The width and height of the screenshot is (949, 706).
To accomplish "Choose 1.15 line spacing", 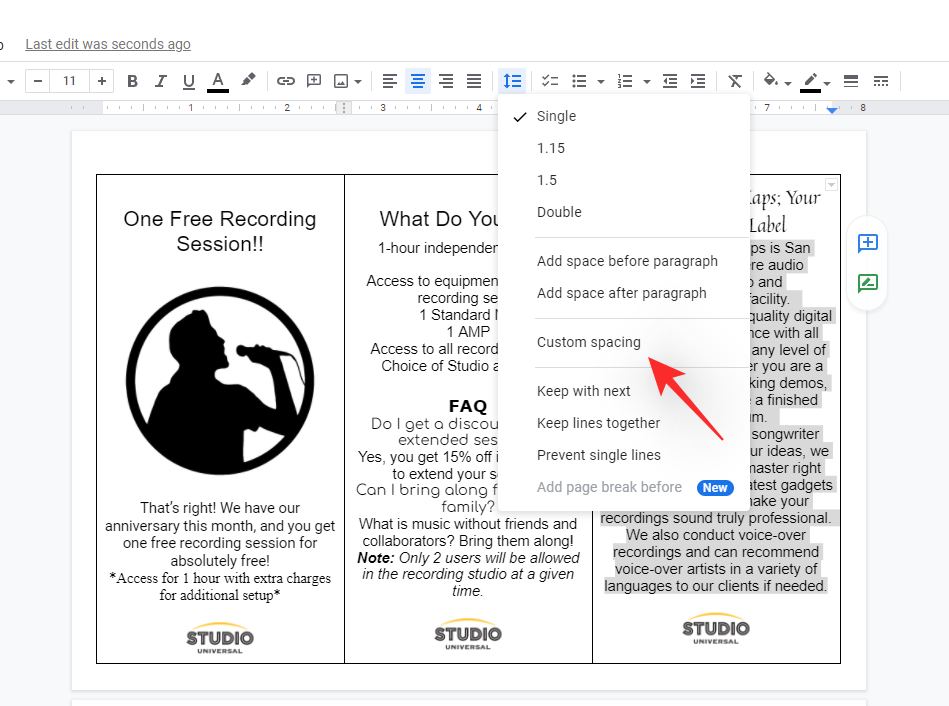I will click(624, 148).
